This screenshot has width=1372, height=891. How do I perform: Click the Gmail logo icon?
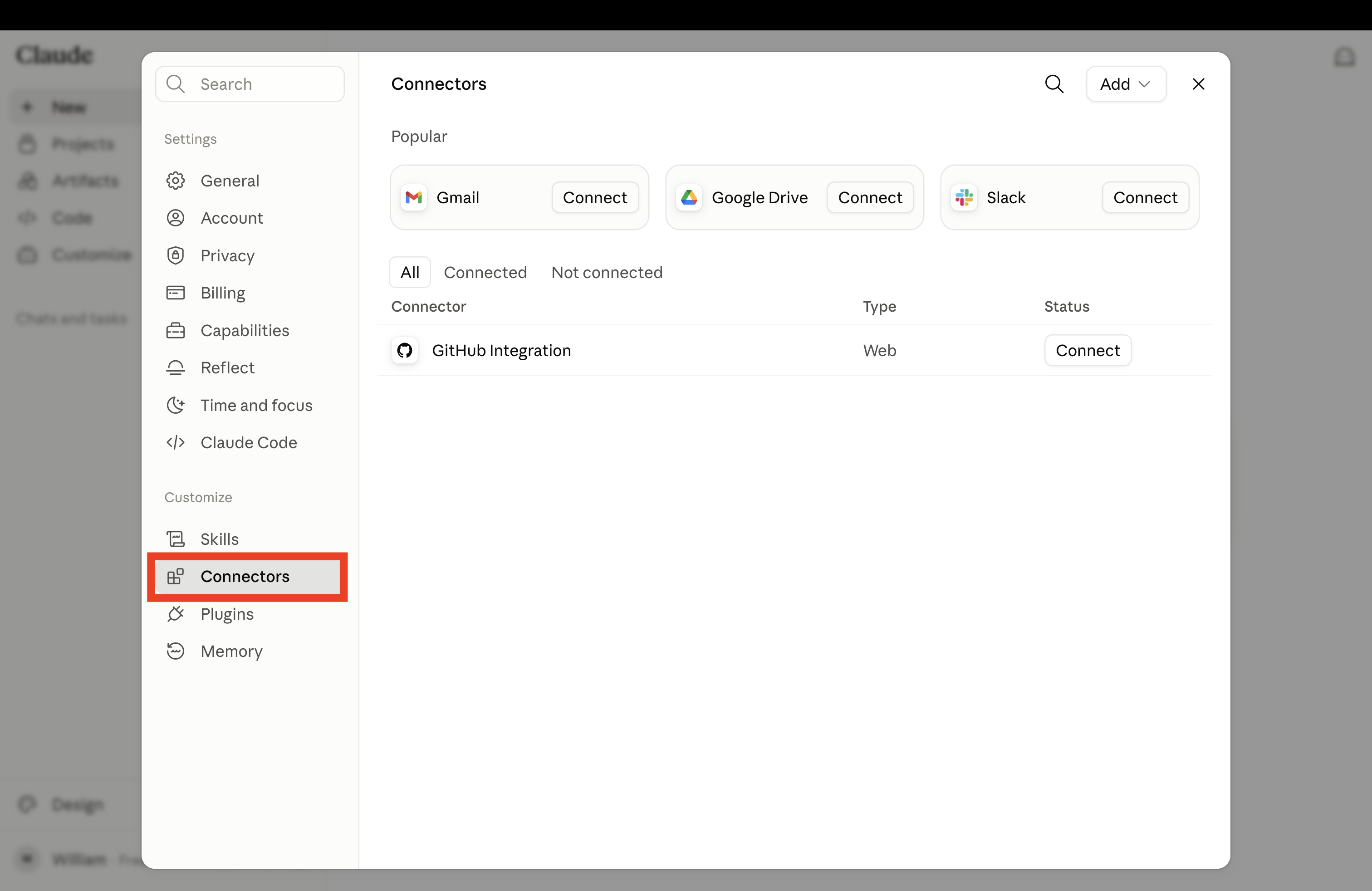414,198
